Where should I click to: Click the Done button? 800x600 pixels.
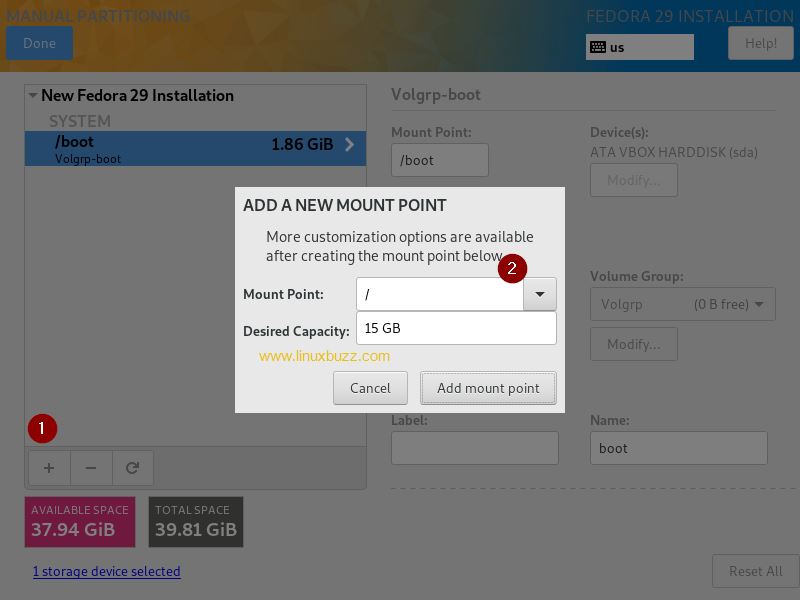39,43
